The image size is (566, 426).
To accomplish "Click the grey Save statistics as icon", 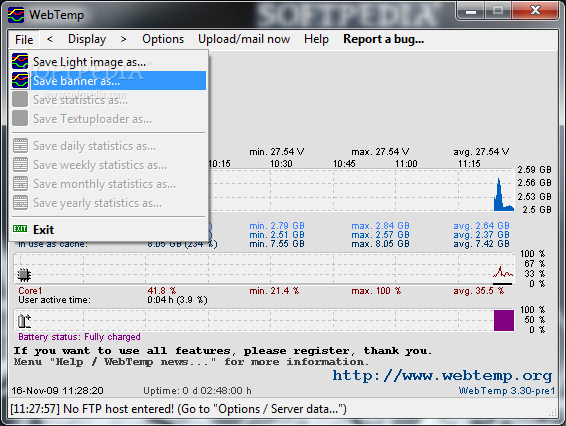I will [x=20, y=99].
